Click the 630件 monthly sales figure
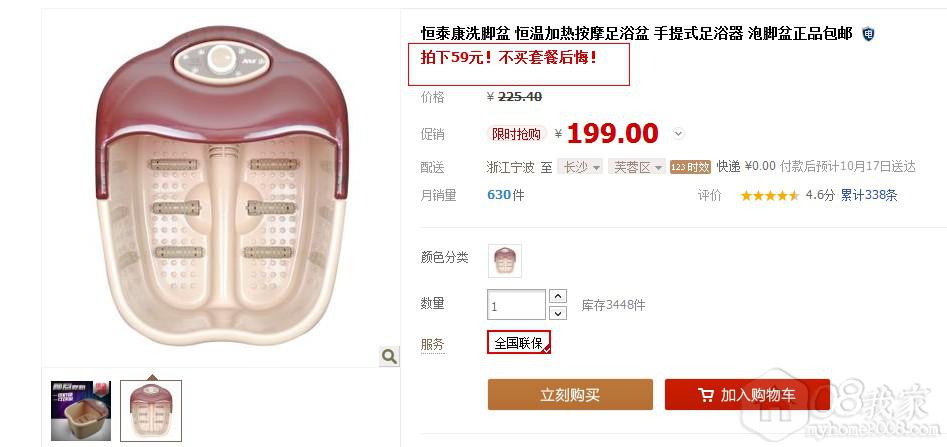 click(506, 195)
